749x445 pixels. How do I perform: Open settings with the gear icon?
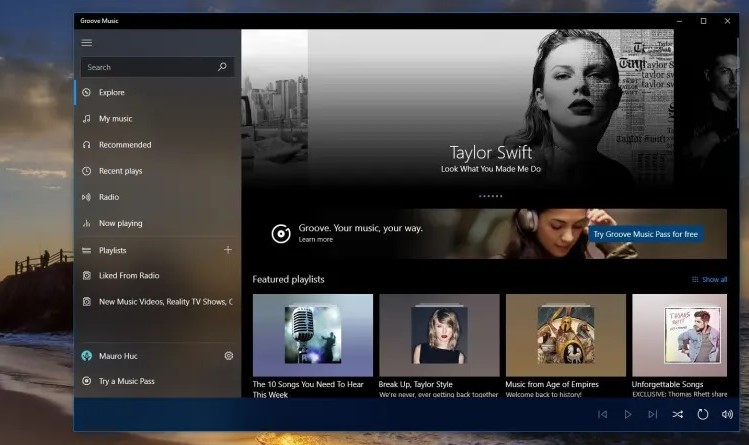pos(229,356)
